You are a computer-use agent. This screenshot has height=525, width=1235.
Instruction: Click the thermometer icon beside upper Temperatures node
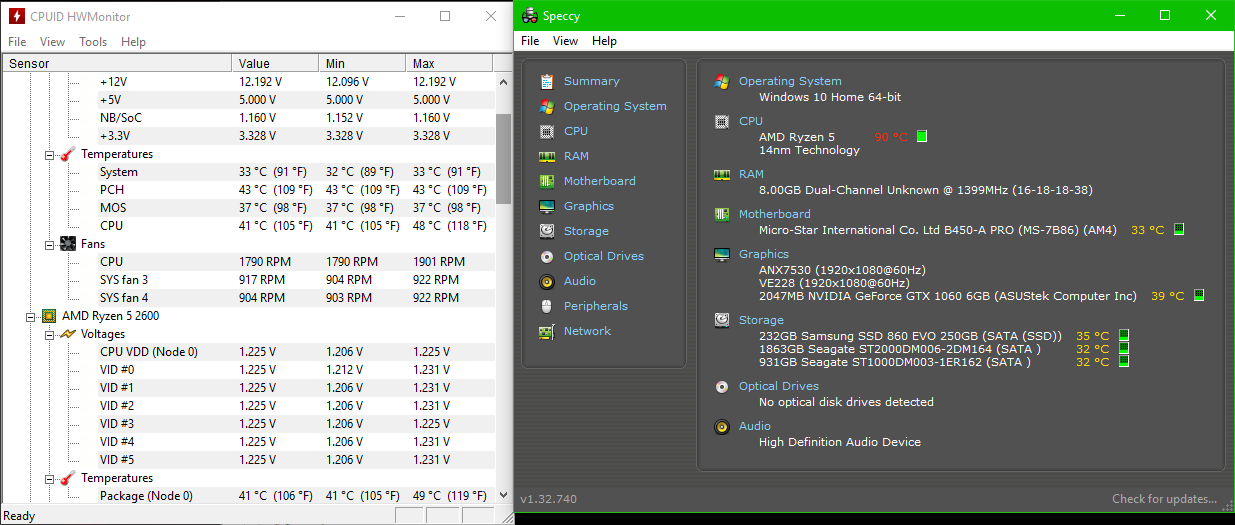click(x=68, y=154)
